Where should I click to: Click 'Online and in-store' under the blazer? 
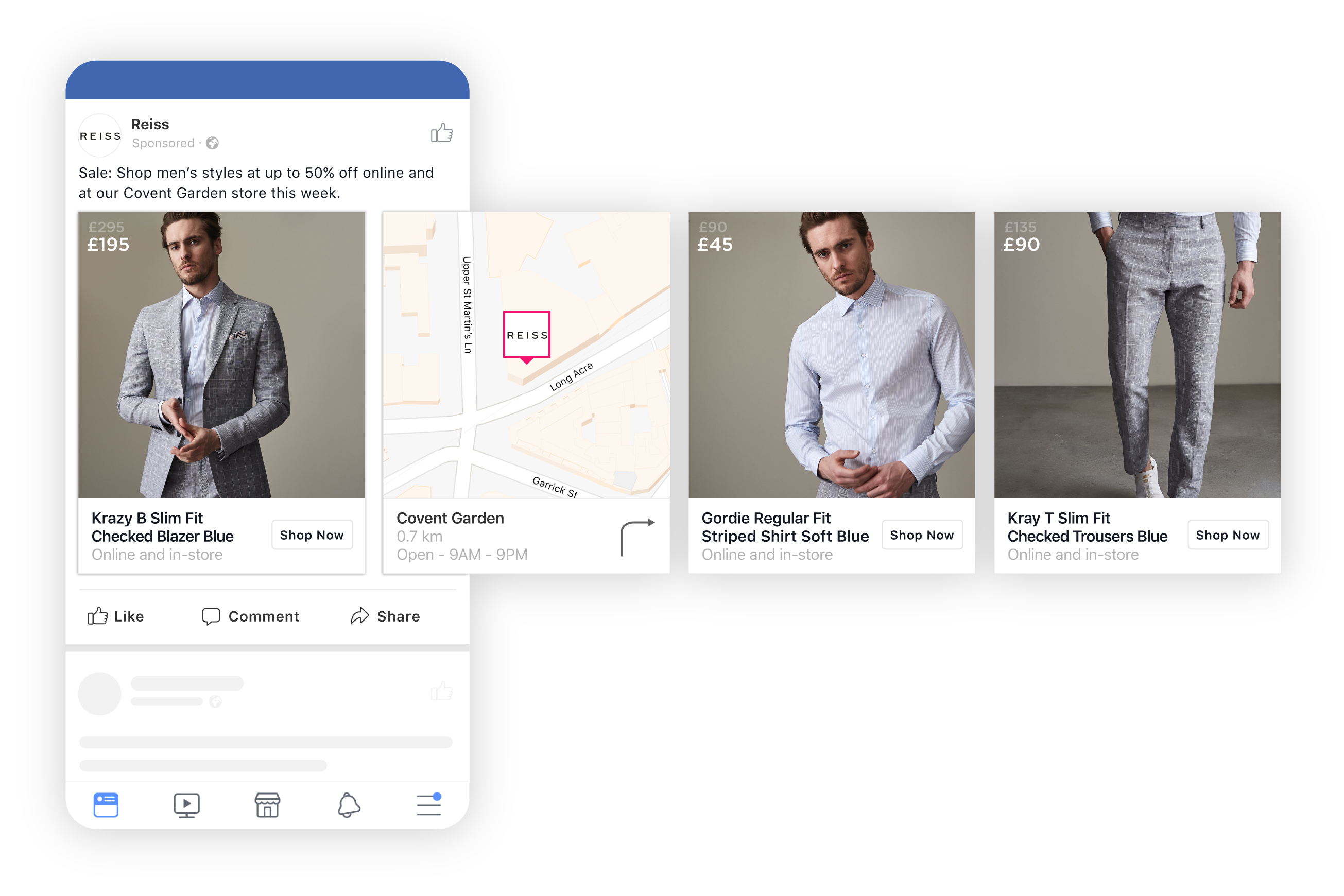[157, 555]
